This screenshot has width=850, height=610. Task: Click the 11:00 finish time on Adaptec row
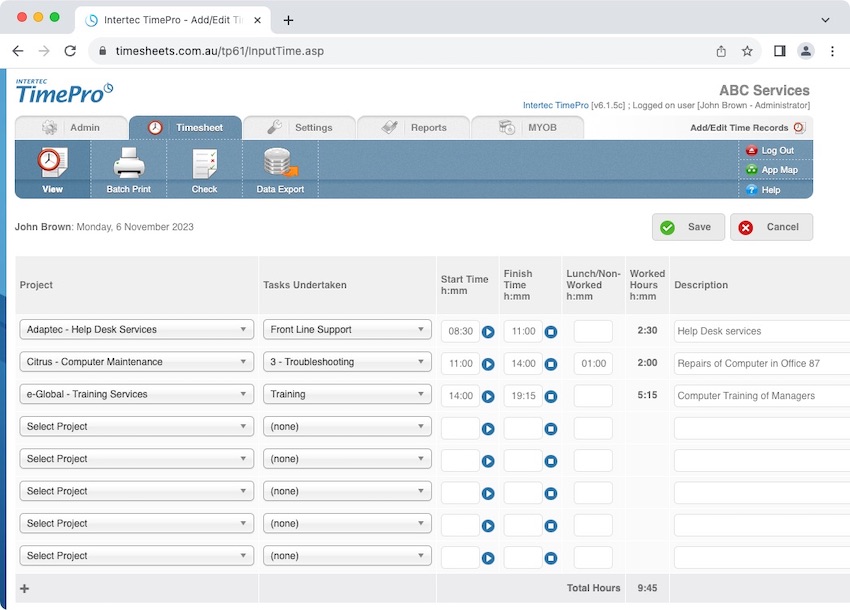pos(523,331)
